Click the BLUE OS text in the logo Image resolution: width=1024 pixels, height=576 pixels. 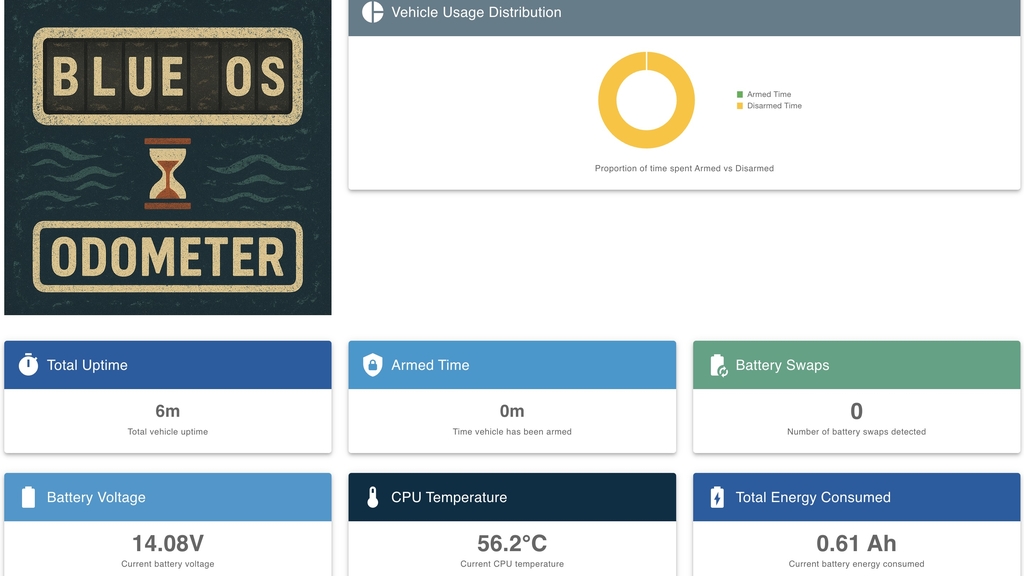167,78
